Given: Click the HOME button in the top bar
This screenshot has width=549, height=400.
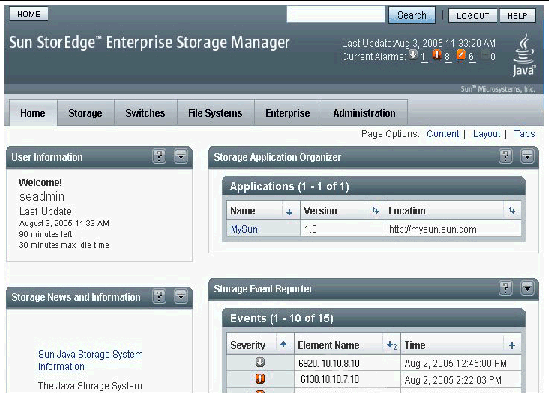Looking at the screenshot, I should click(29, 14).
